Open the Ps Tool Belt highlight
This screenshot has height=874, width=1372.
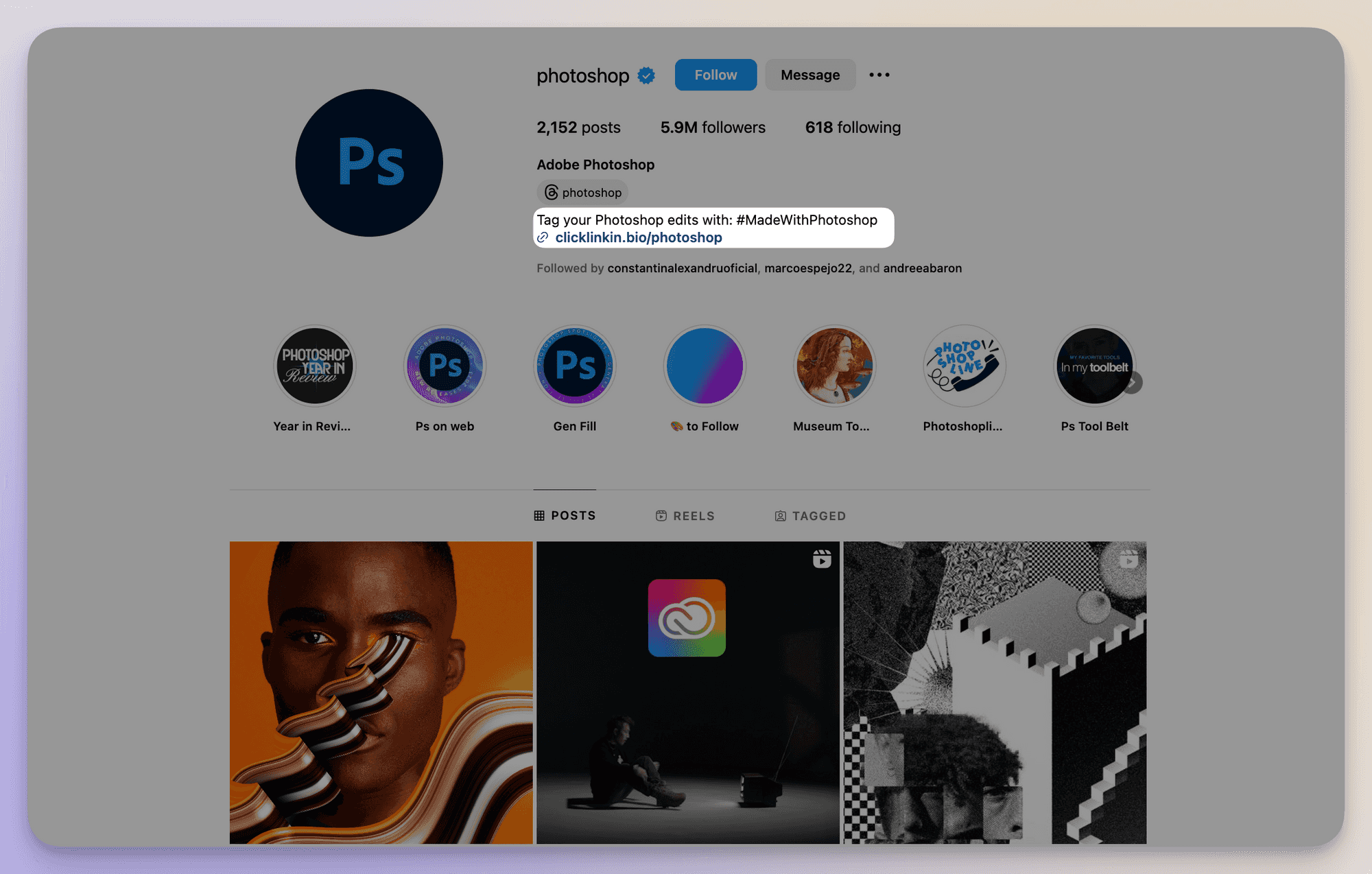[1094, 366]
